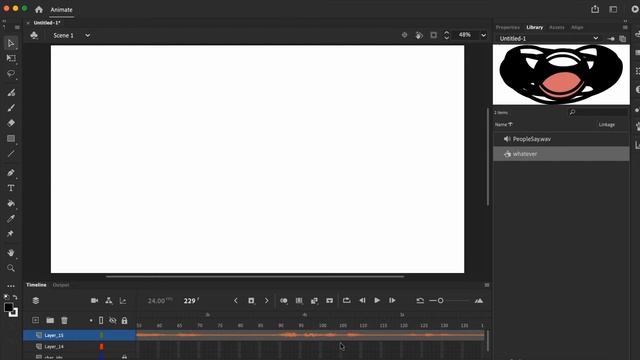Image resolution: width=640 pixels, height=360 pixels.
Task: Click the Linkage column header
Action: (607, 124)
